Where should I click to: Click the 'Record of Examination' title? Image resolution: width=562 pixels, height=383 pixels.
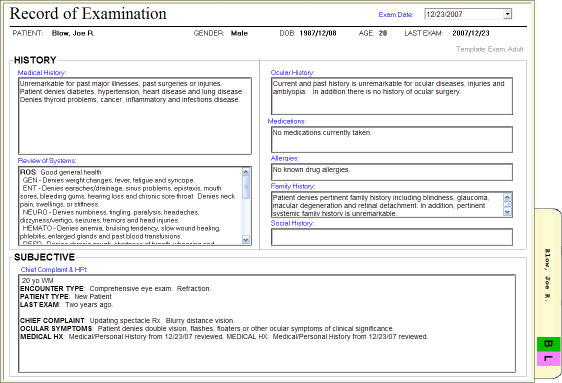[x=88, y=14]
